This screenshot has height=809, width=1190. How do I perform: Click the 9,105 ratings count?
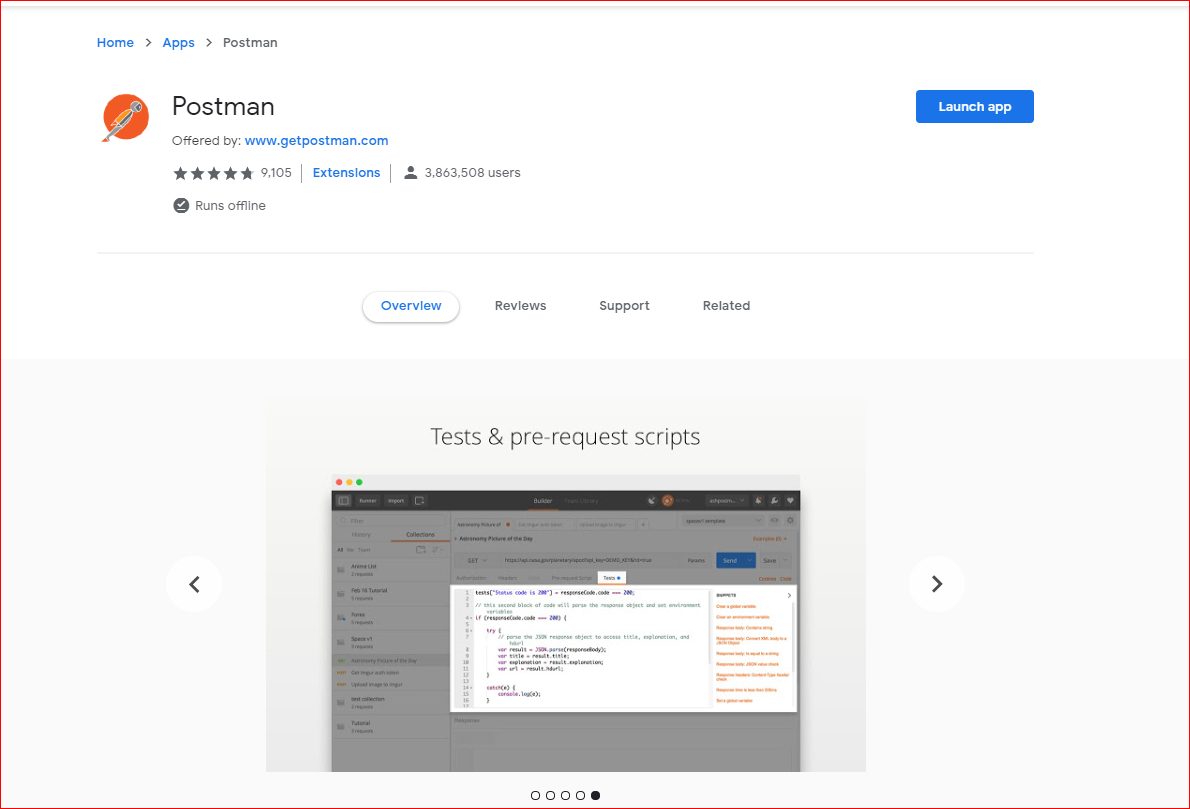[276, 173]
